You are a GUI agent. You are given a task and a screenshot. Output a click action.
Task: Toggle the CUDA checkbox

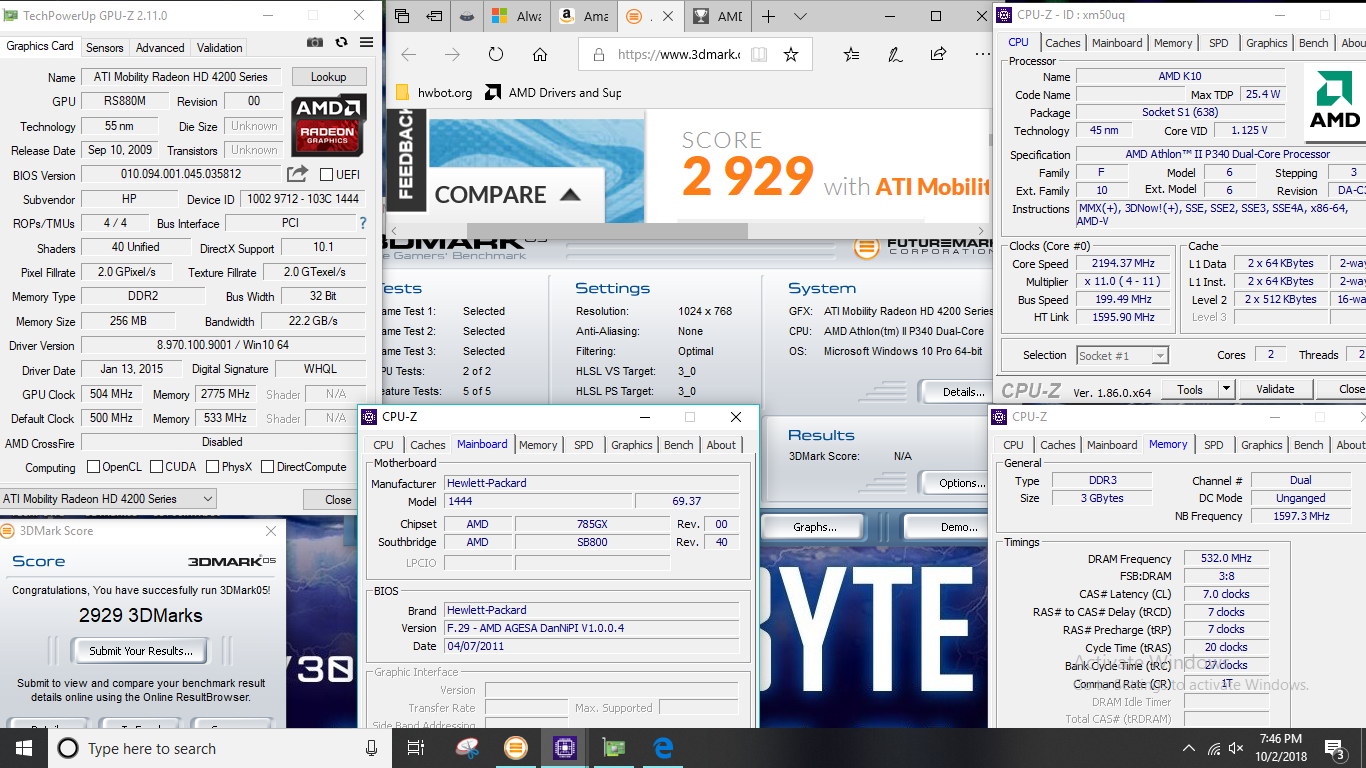(x=157, y=466)
